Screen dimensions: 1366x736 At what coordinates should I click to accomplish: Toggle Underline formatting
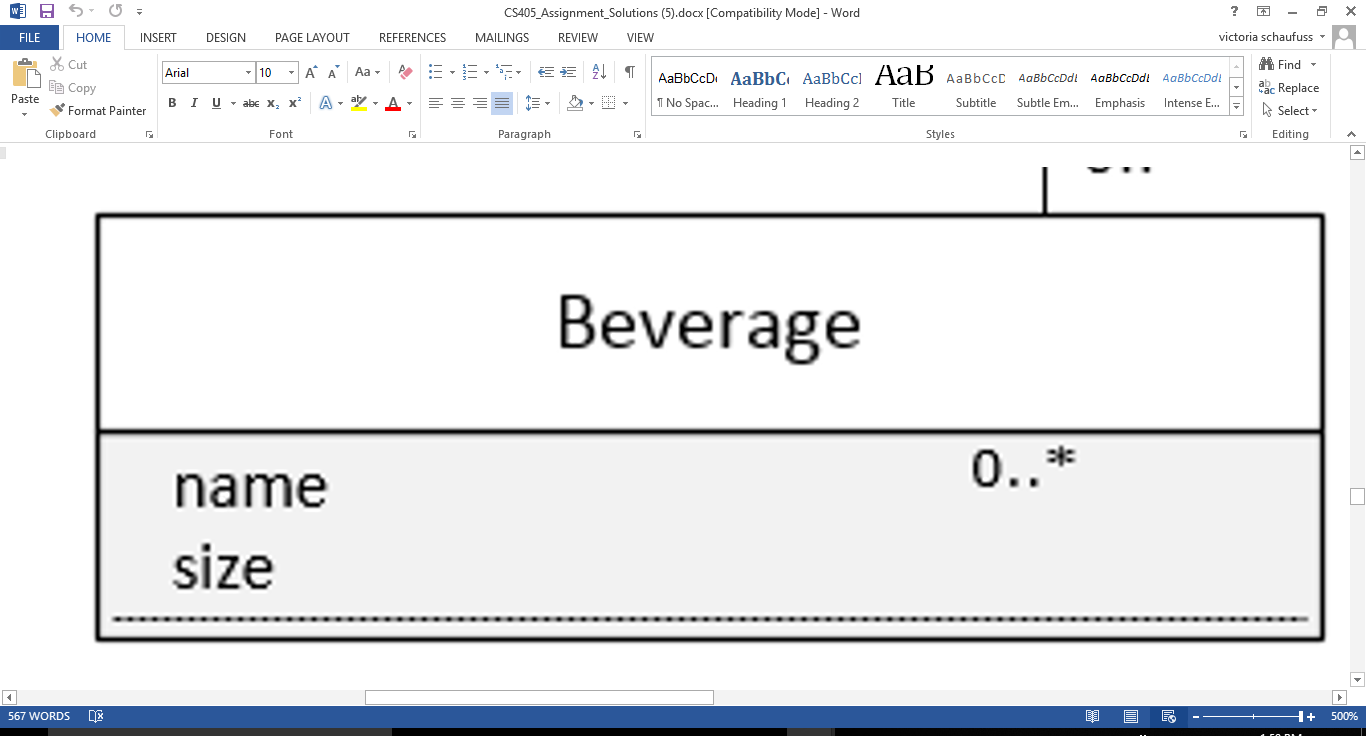pos(216,103)
